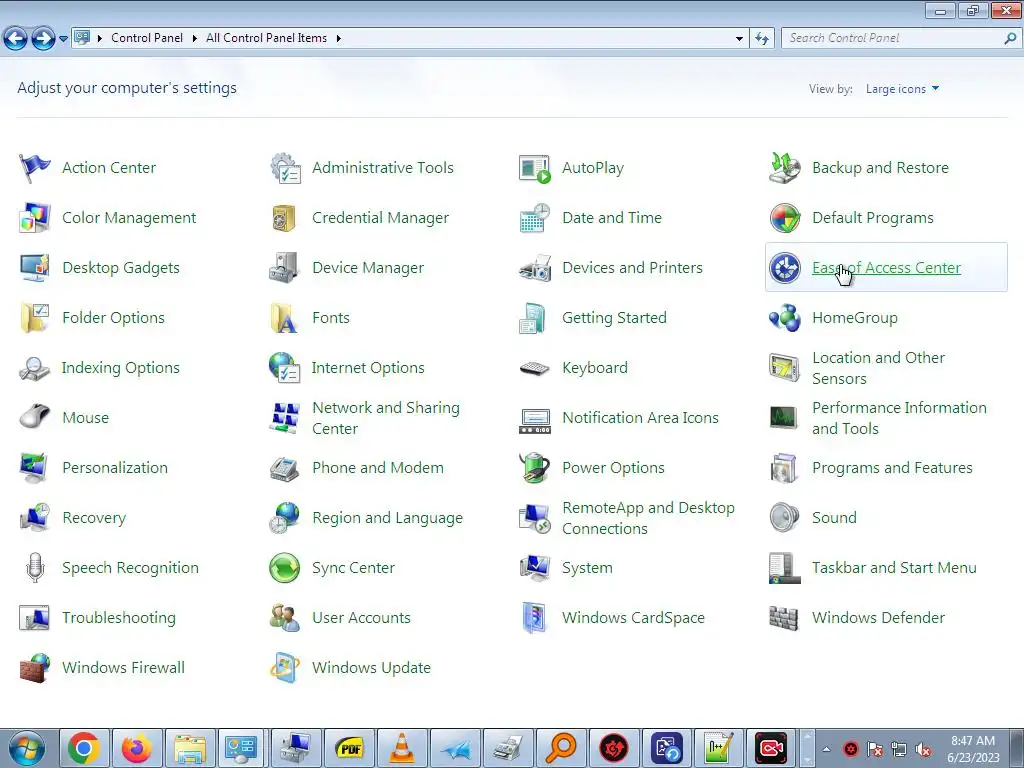Open the Ease of Access Center icon

coord(784,268)
